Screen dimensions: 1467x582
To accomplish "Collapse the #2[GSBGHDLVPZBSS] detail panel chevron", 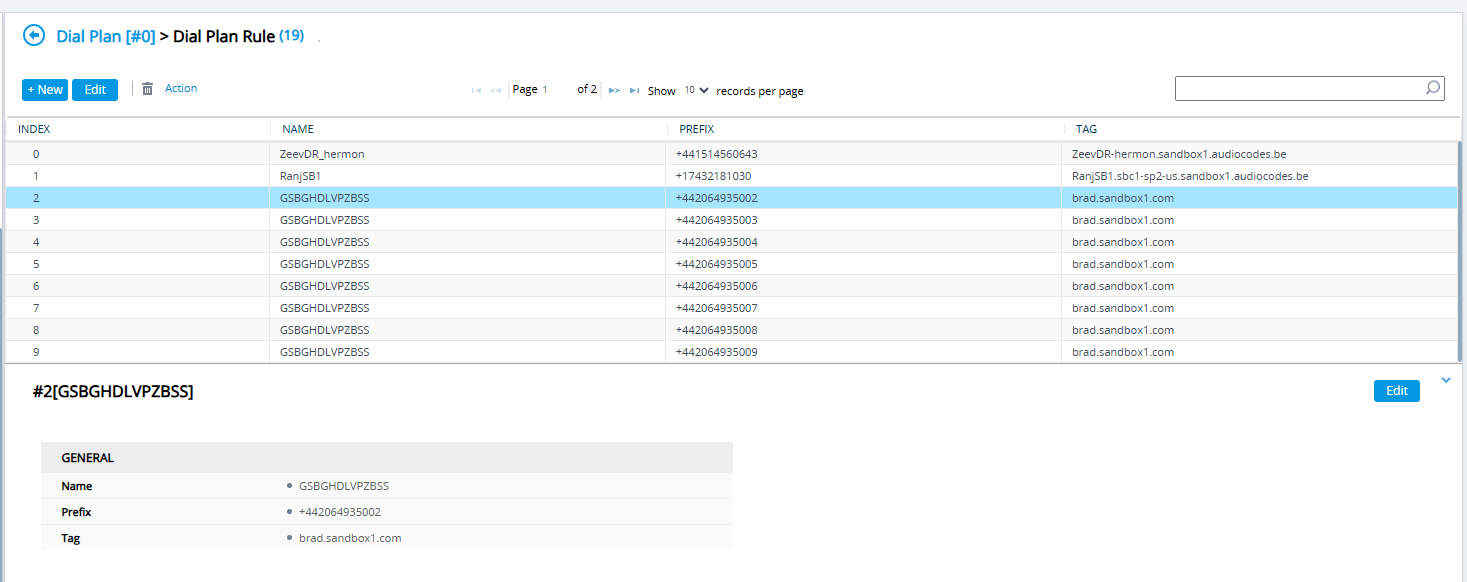I will pyautogui.click(x=1446, y=379).
